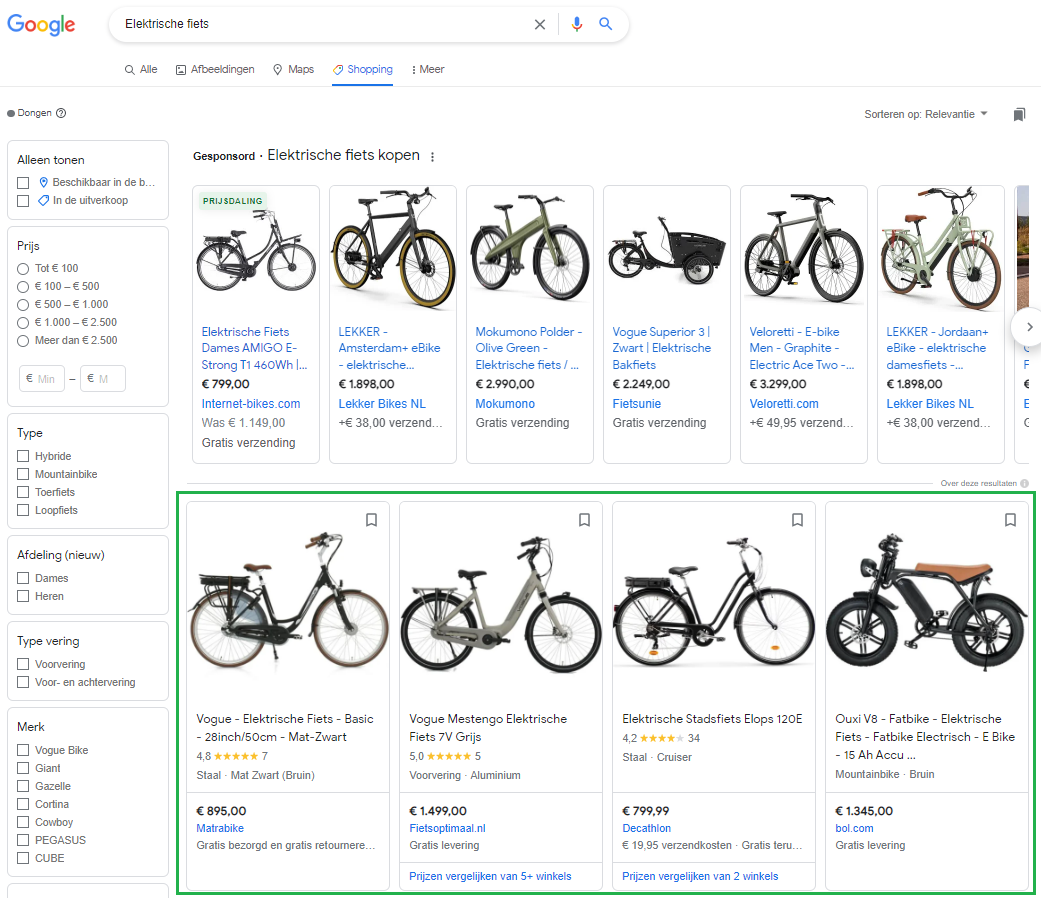This screenshot has width=1041, height=898.
Task: Select price € 100 – € 500
Action: coord(23,287)
